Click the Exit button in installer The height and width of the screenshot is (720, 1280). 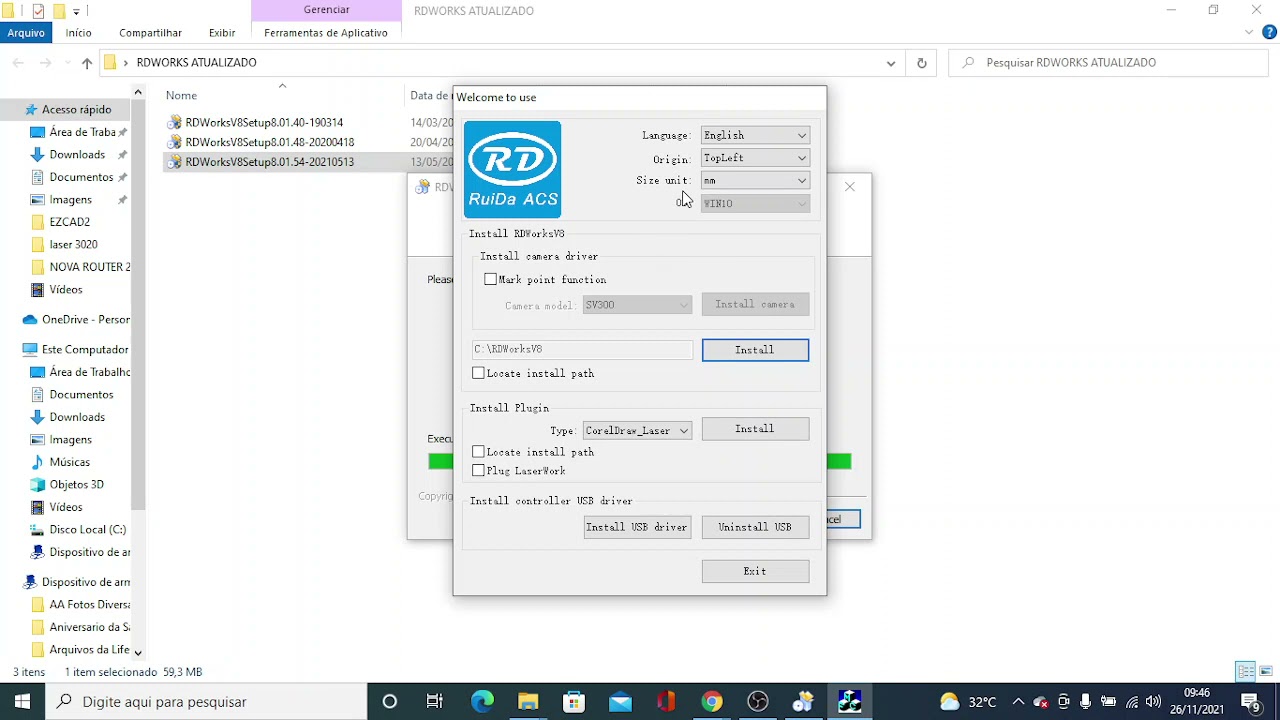[755, 571]
